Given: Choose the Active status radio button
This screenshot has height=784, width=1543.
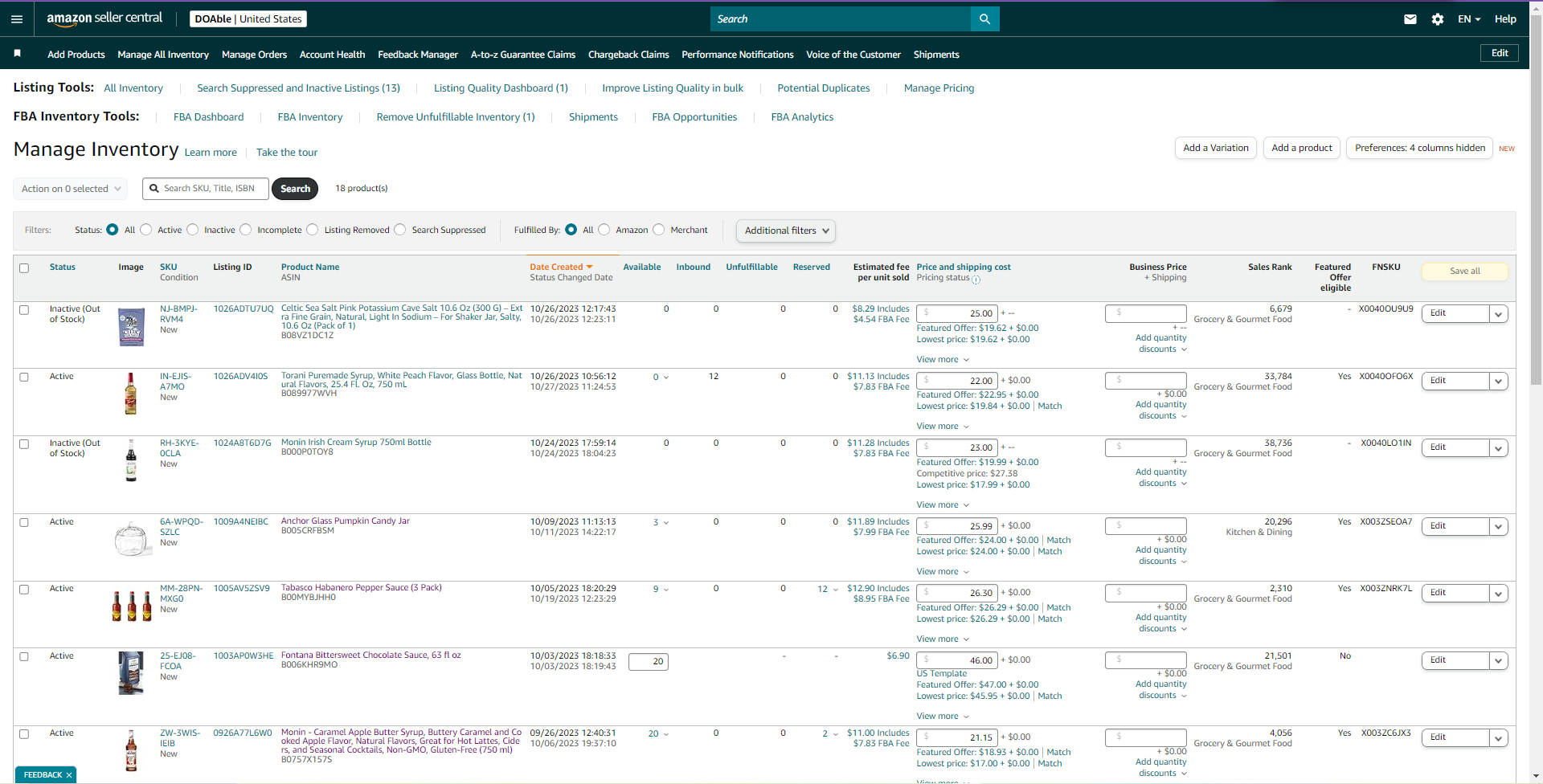Looking at the screenshot, I should point(146,230).
